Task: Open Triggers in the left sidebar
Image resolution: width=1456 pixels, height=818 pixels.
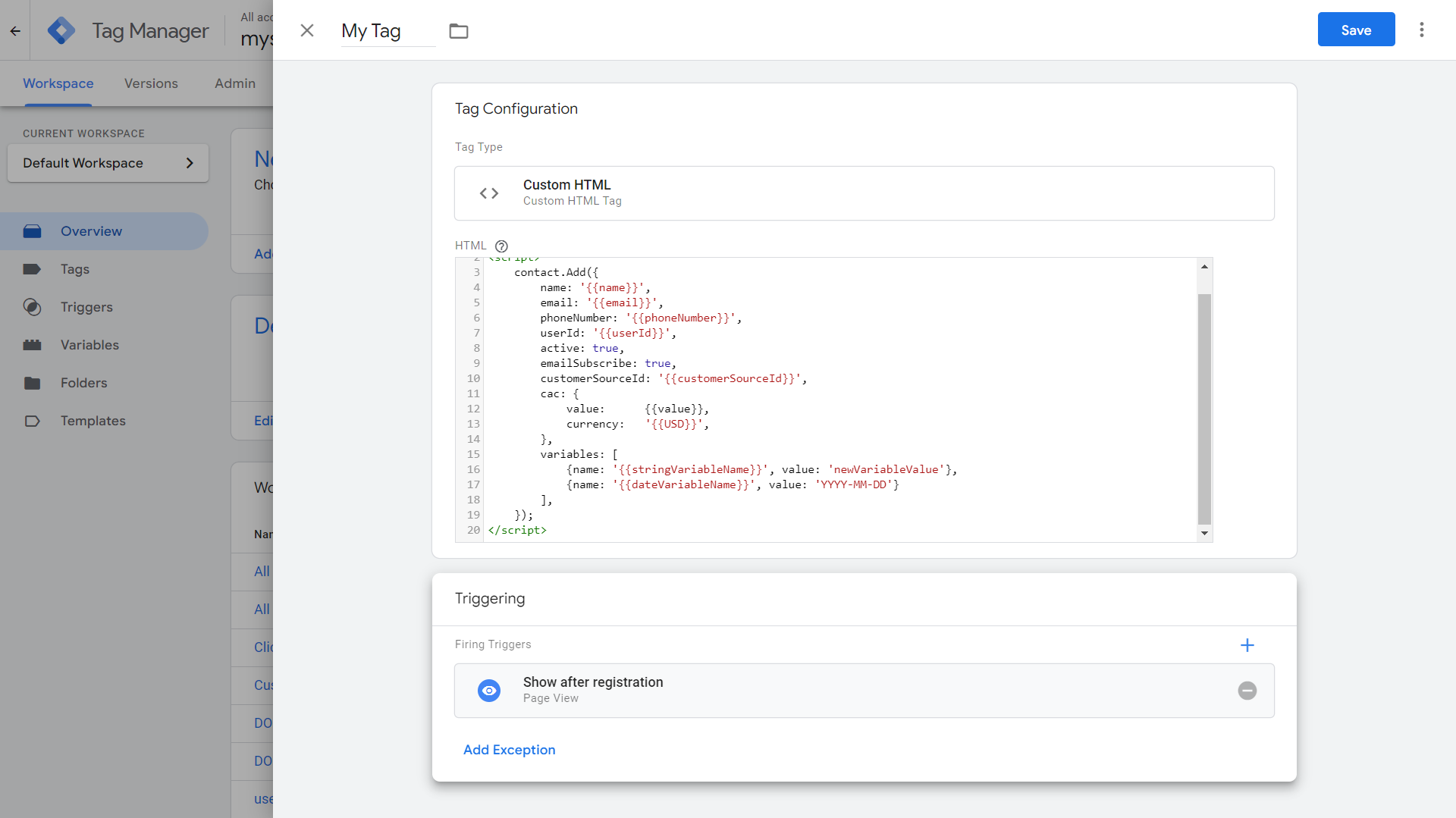Action: 86,307
